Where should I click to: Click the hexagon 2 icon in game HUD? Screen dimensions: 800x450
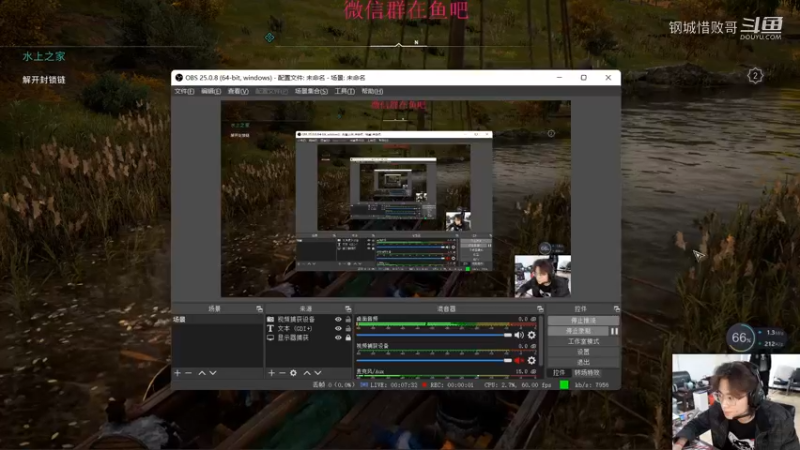(x=755, y=76)
